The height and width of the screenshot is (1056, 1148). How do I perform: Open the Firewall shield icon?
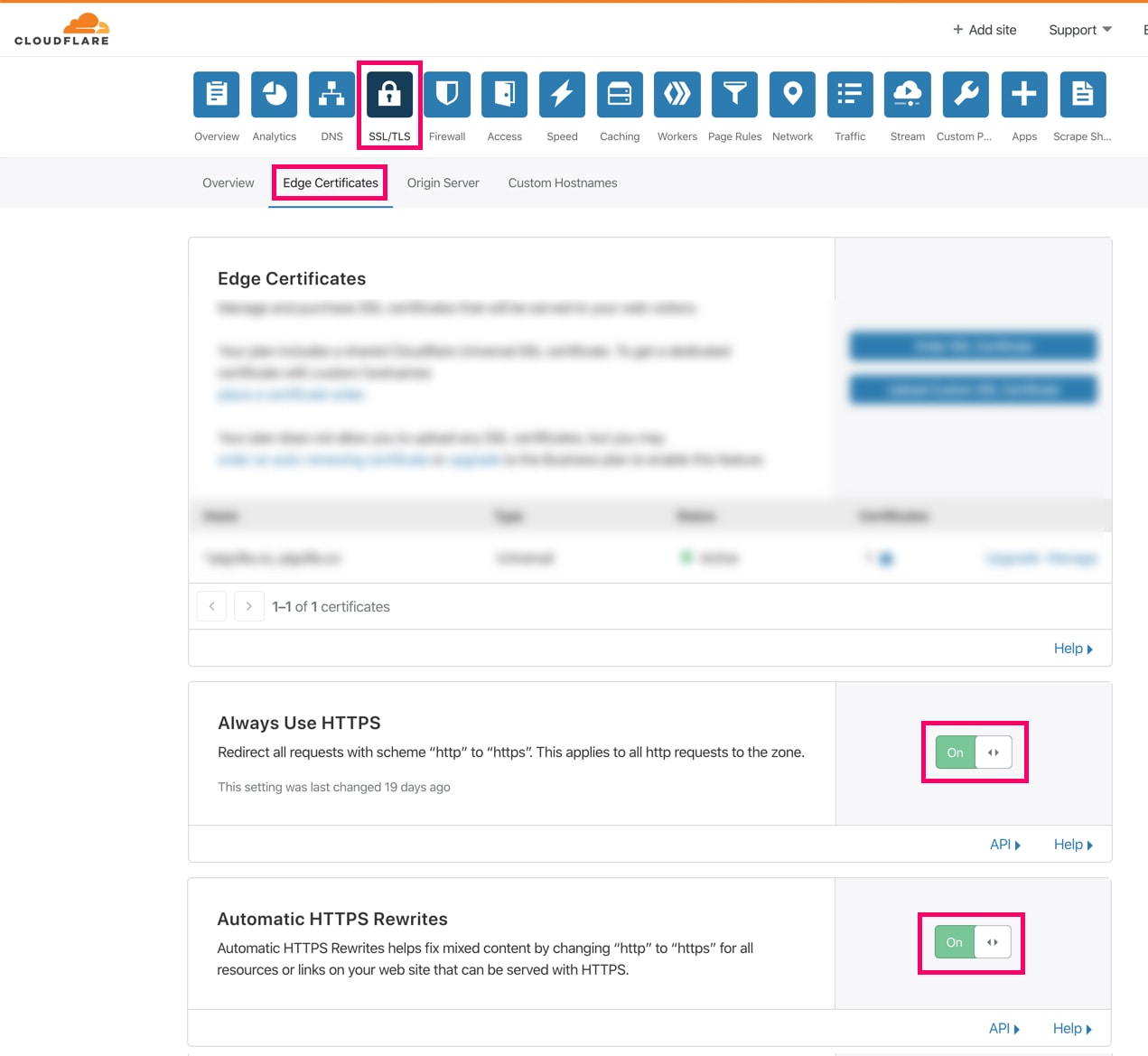[x=447, y=95]
